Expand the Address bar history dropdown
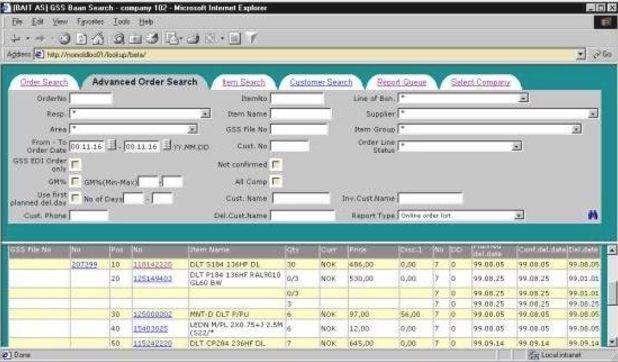The image size is (618, 362). coord(581,54)
